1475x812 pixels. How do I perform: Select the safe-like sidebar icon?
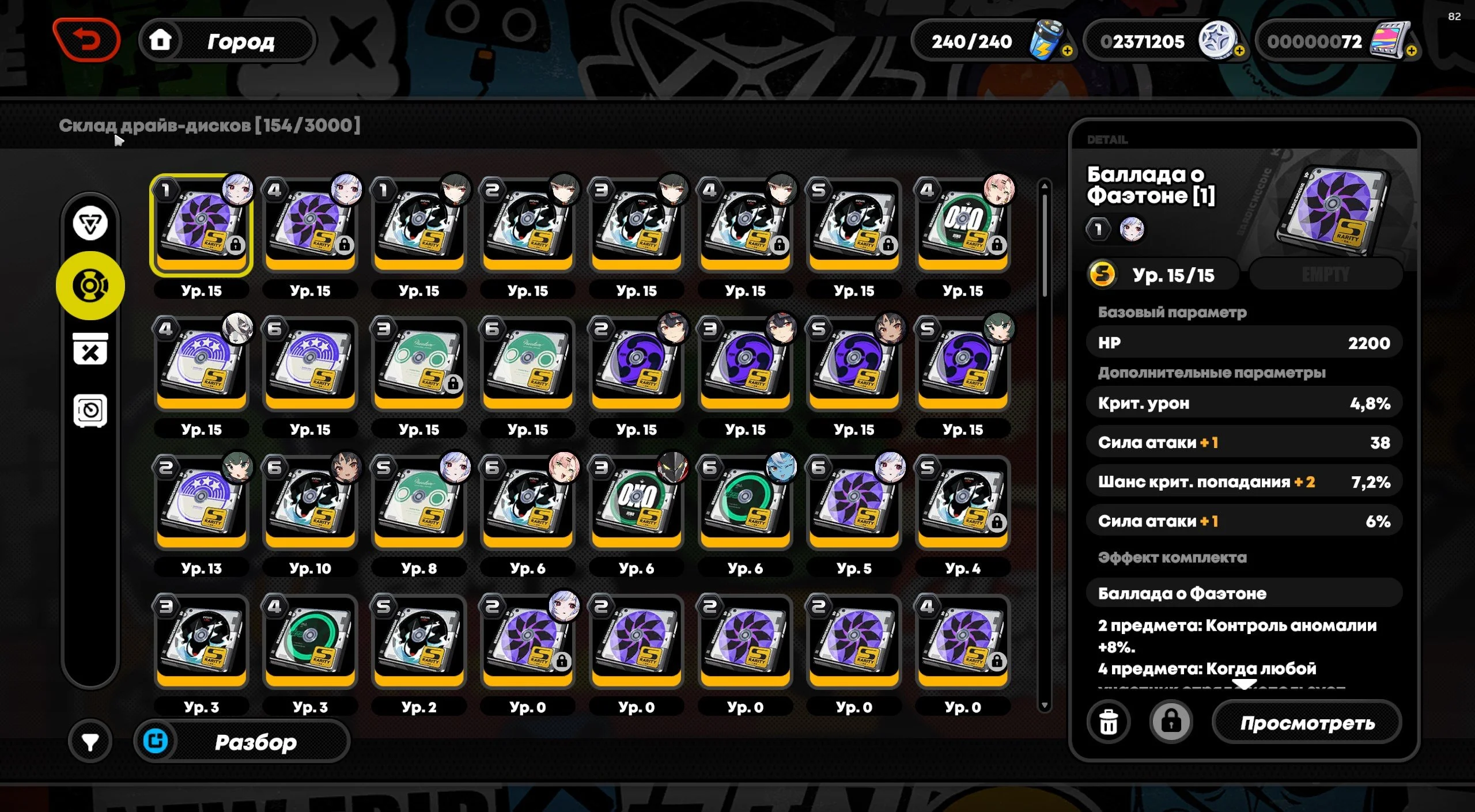[90, 411]
